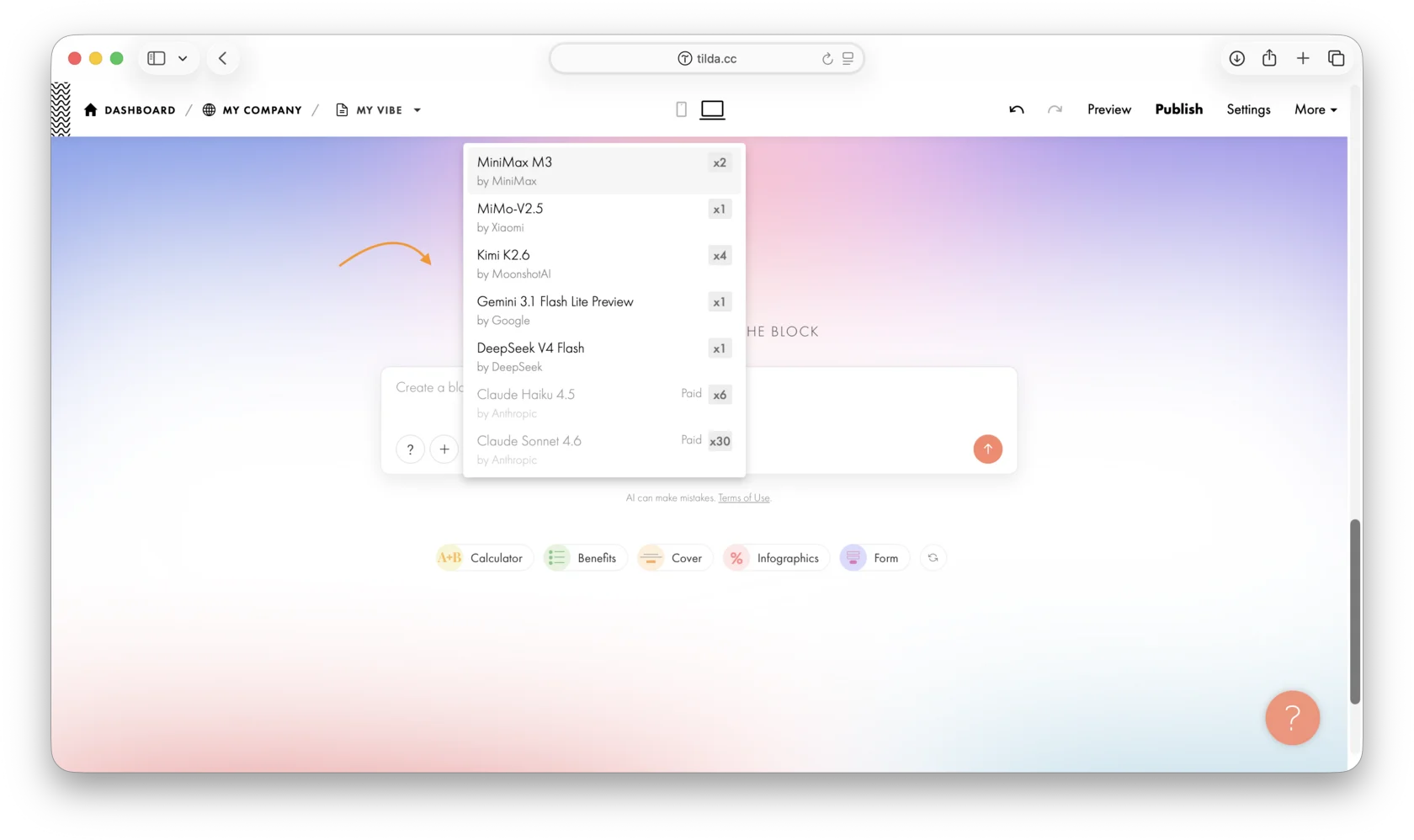The width and height of the screenshot is (1414, 840).
Task: Open a new tab with the plus icon
Action: coord(1303,58)
